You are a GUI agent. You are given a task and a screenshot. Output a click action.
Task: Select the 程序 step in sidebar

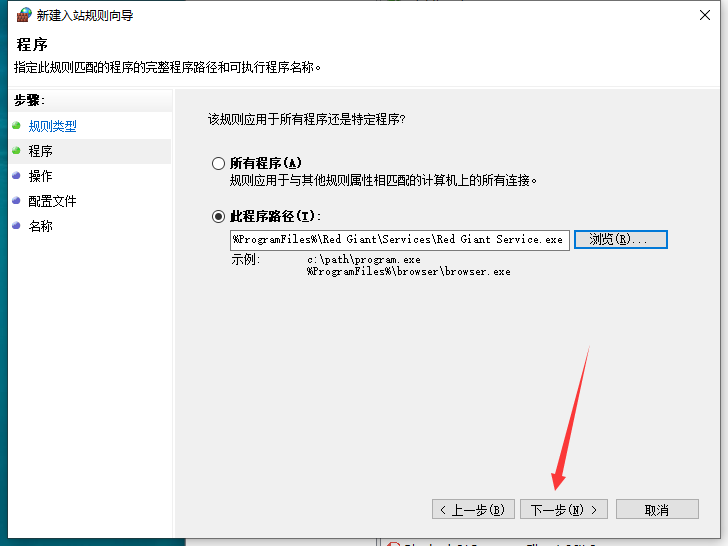point(41,151)
